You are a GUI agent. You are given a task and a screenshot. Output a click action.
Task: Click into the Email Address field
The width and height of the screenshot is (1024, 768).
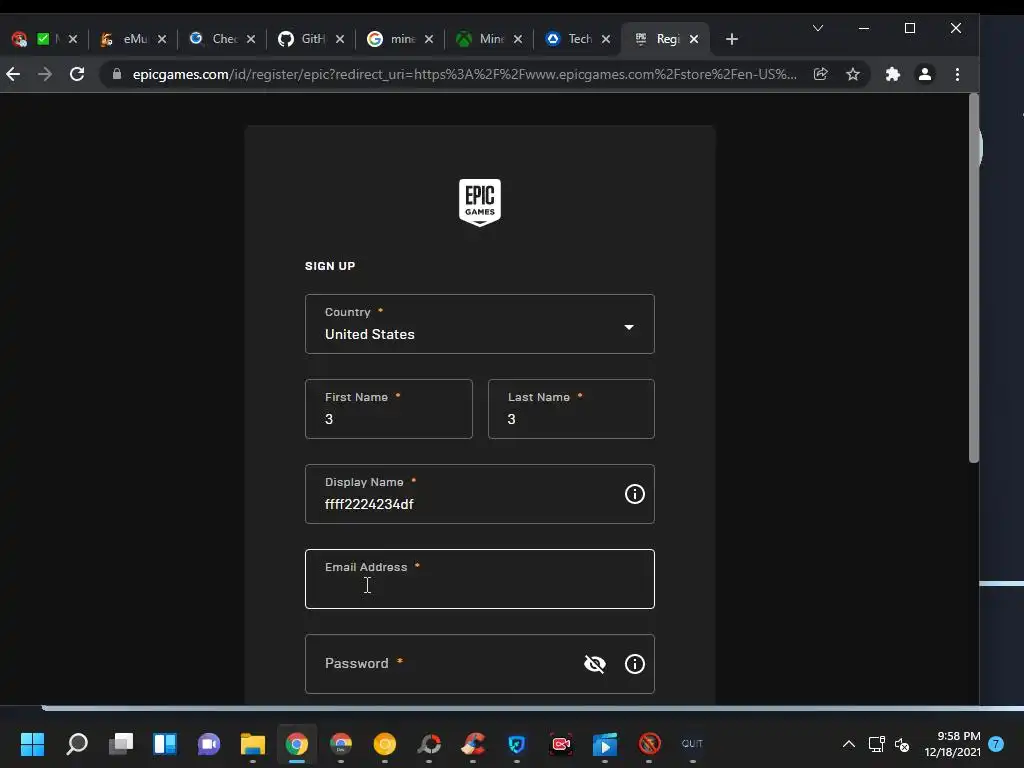click(479, 579)
